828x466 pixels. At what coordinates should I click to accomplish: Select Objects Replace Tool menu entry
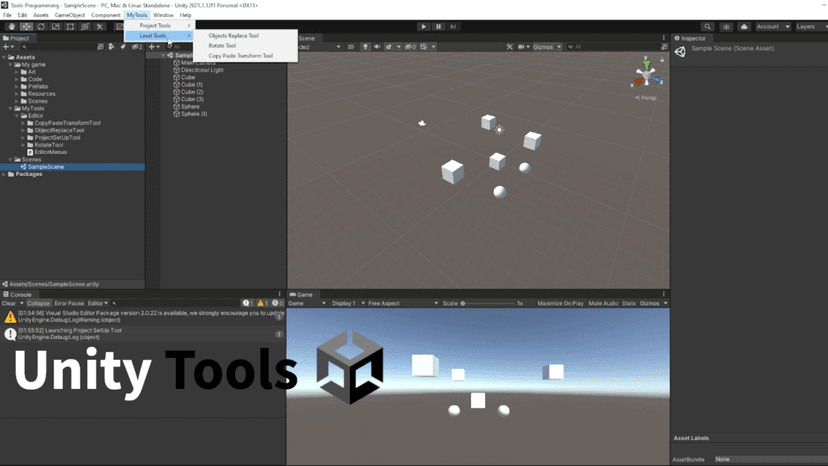[233, 35]
